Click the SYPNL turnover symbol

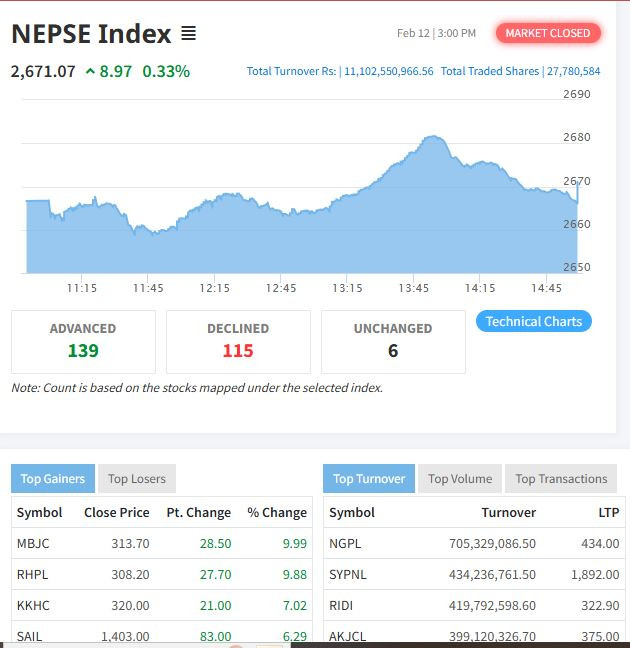click(x=347, y=575)
